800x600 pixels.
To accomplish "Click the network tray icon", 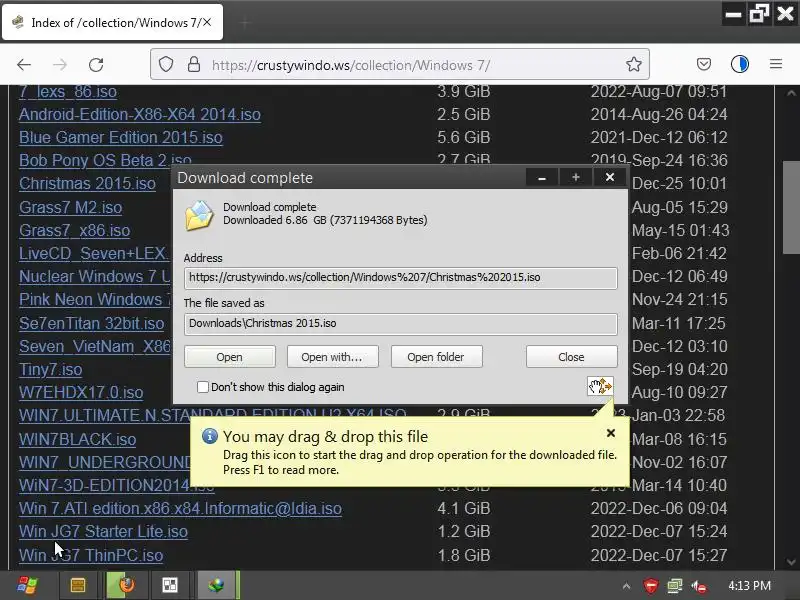I will click(x=674, y=586).
